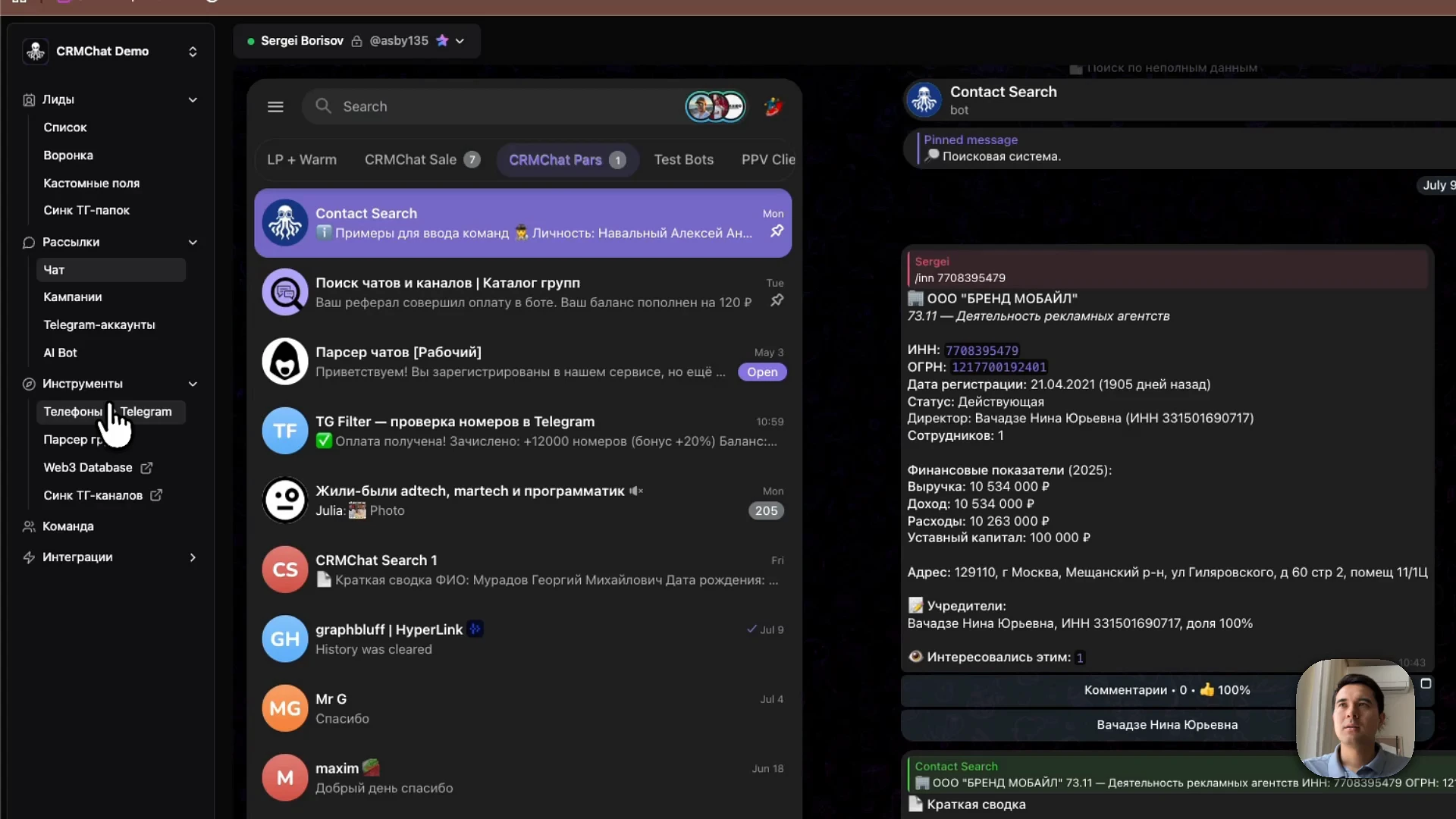Open the Contact Search chat
The image size is (1456, 819).
(x=523, y=223)
